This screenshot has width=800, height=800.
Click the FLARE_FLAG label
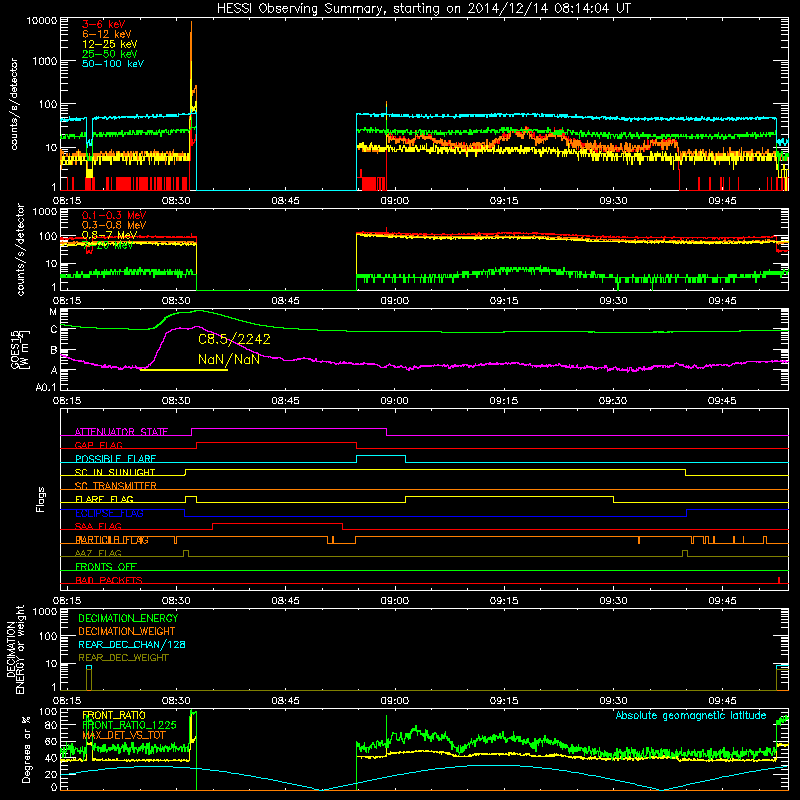104,499
